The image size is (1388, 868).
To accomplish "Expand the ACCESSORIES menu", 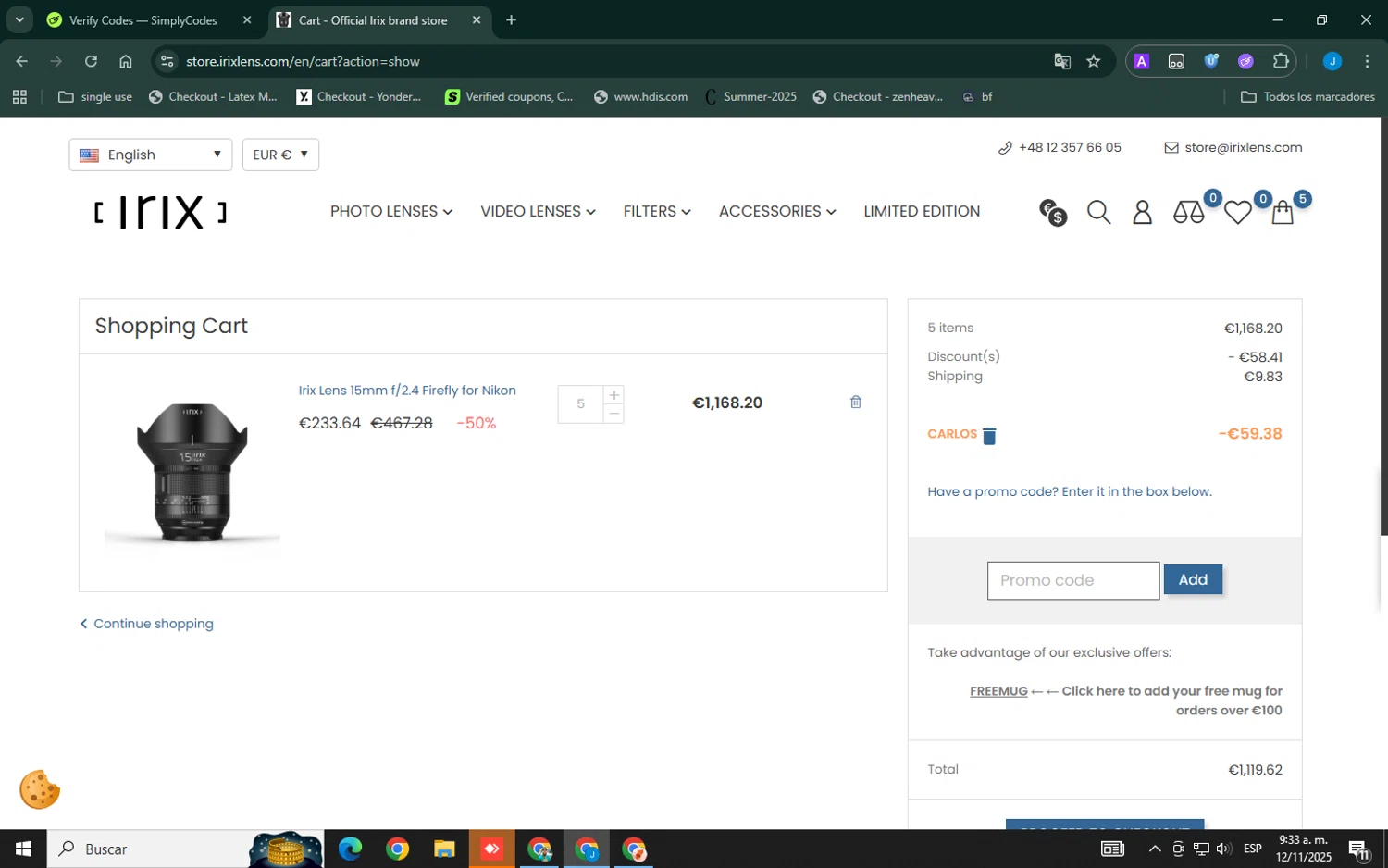I will click(777, 211).
